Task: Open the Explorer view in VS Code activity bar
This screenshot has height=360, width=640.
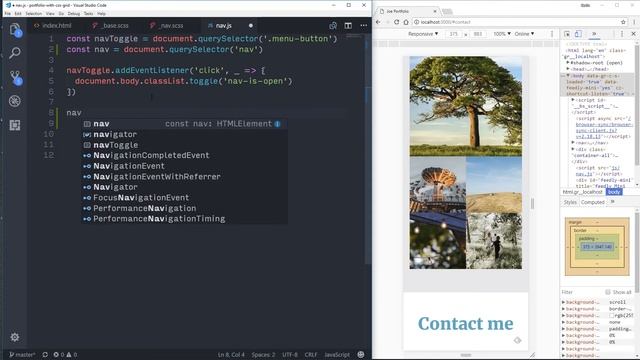Action: (x=15, y=29)
